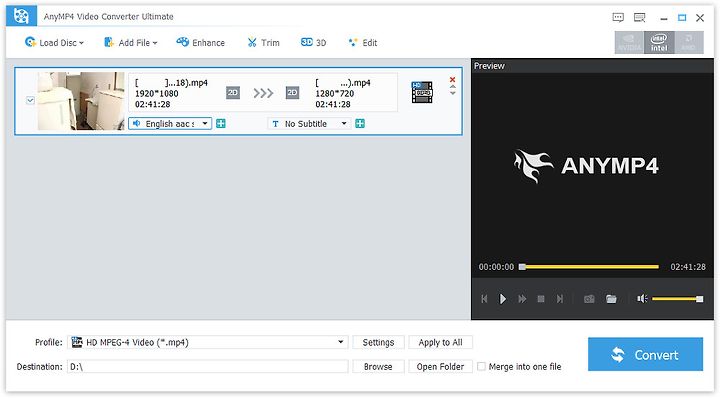The width and height of the screenshot is (720, 398).
Task: Enable Merge into one file
Action: tap(481, 366)
